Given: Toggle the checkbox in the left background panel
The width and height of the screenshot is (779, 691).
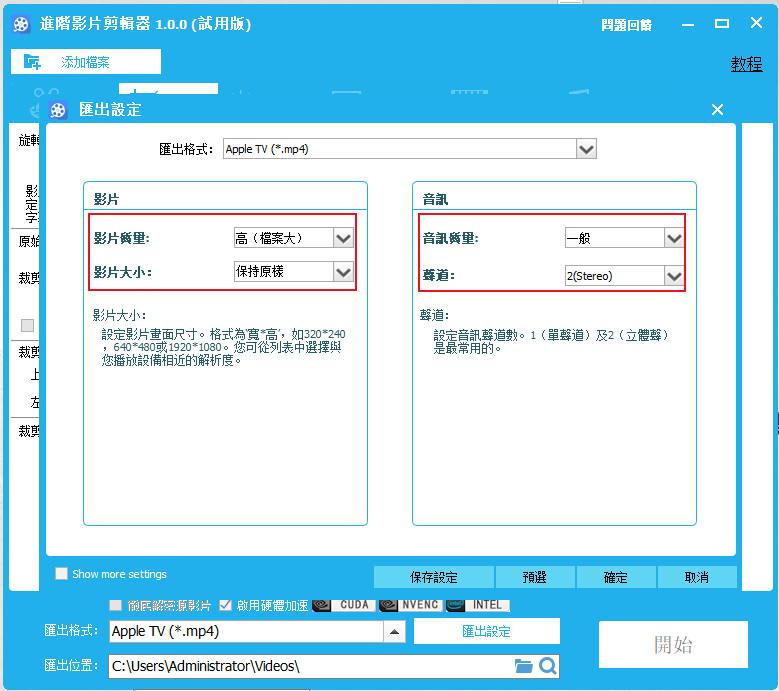Looking at the screenshot, I should (x=27, y=325).
